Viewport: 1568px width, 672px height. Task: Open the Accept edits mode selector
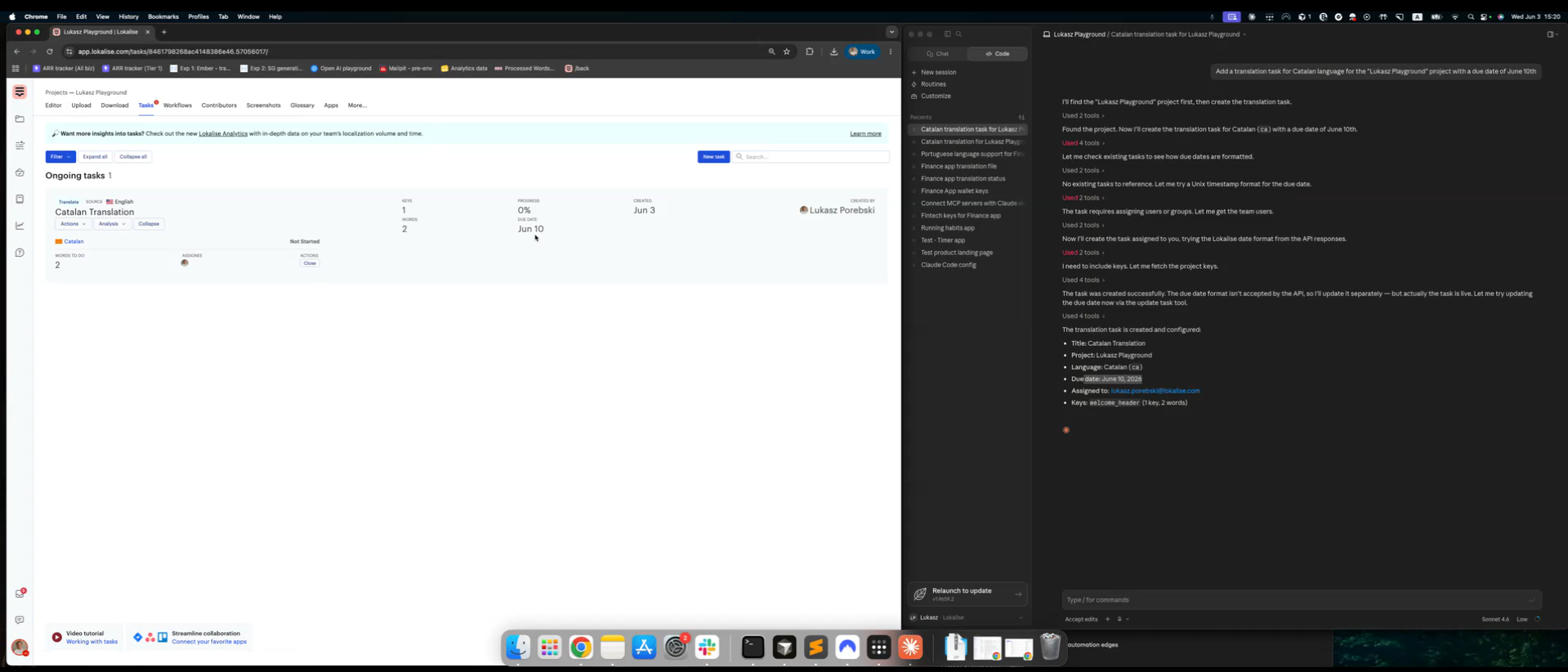[x=1081, y=619]
